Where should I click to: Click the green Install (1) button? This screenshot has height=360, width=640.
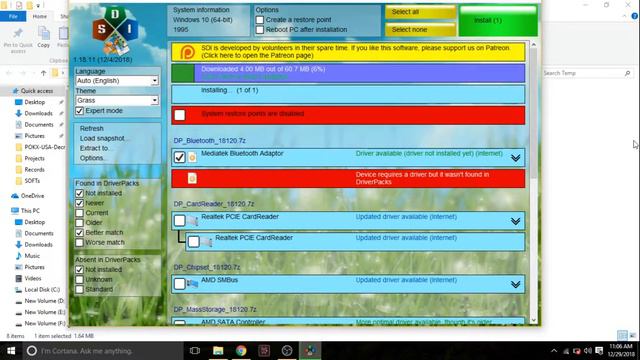pyautogui.click(x=498, y=20)
